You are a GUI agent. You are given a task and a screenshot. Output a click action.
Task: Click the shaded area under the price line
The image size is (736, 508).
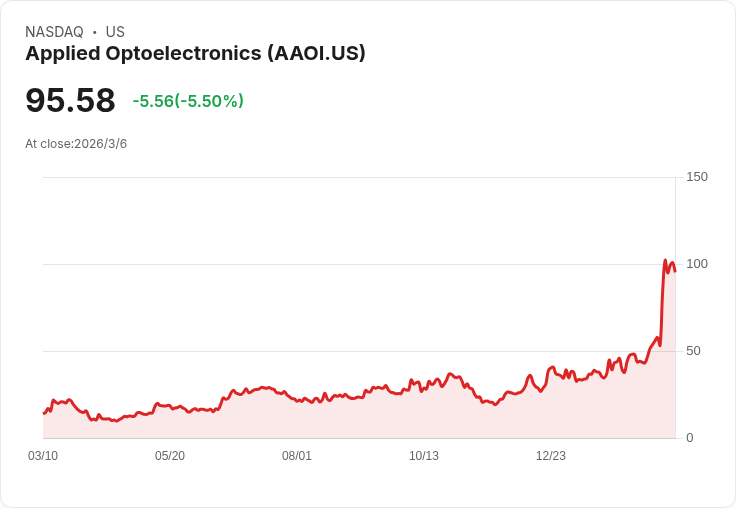coord(357,418)
